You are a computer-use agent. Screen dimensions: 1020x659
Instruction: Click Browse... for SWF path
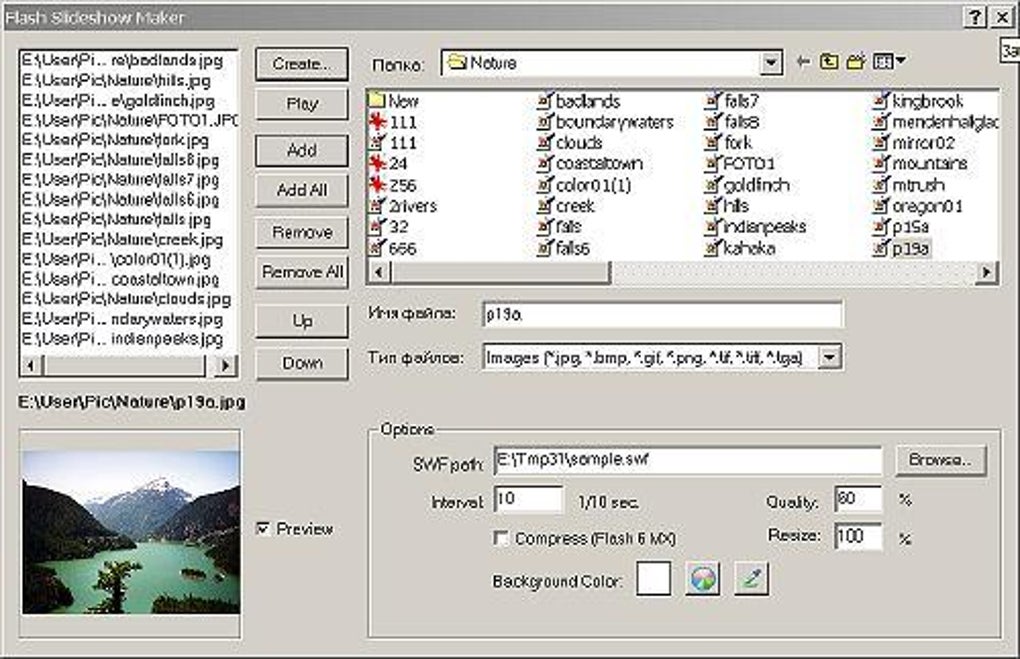[x=940, y=460]
